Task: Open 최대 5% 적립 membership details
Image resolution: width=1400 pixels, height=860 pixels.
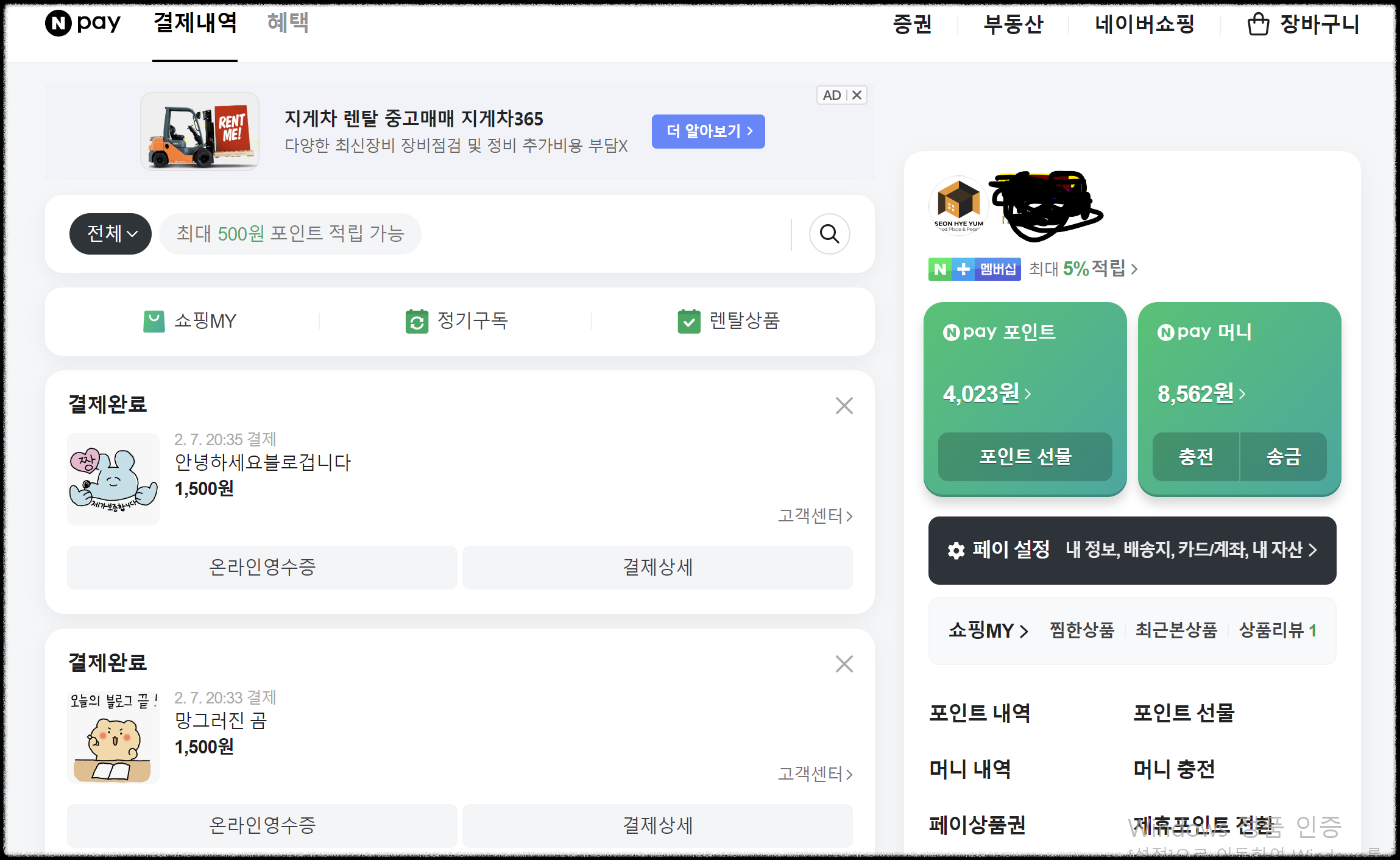Action: (x=1083, y=269)
